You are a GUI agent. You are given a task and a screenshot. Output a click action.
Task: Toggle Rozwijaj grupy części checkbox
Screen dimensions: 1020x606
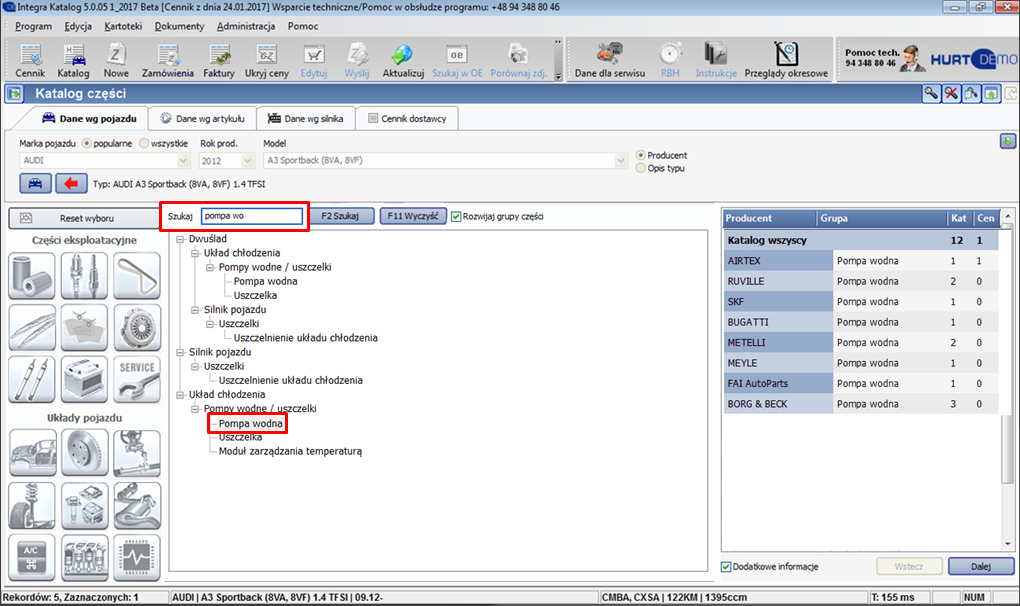(x=456, y=217)
